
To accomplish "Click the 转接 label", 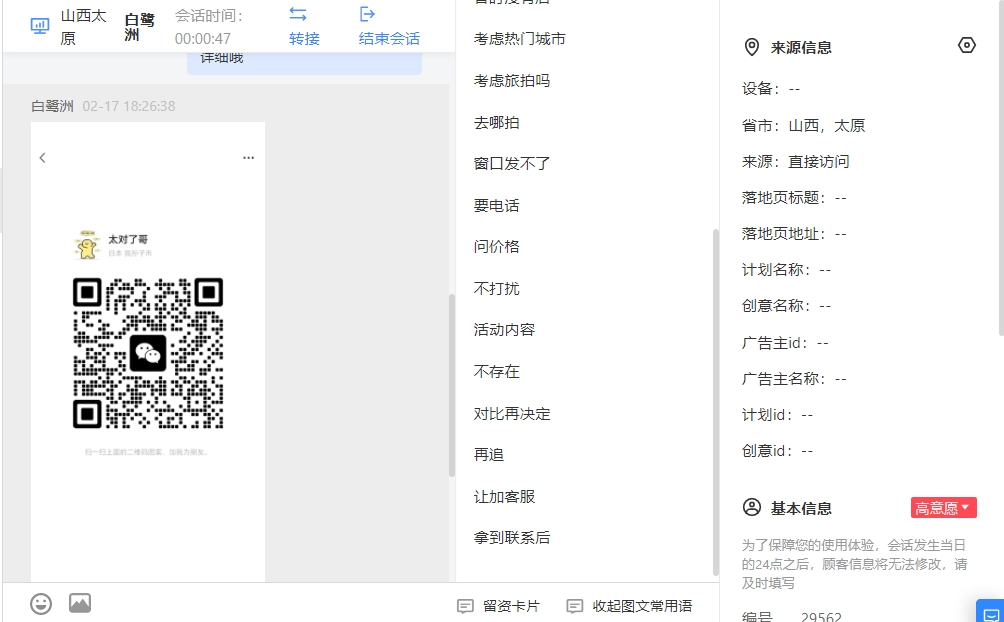I will (x=304, y=38).
